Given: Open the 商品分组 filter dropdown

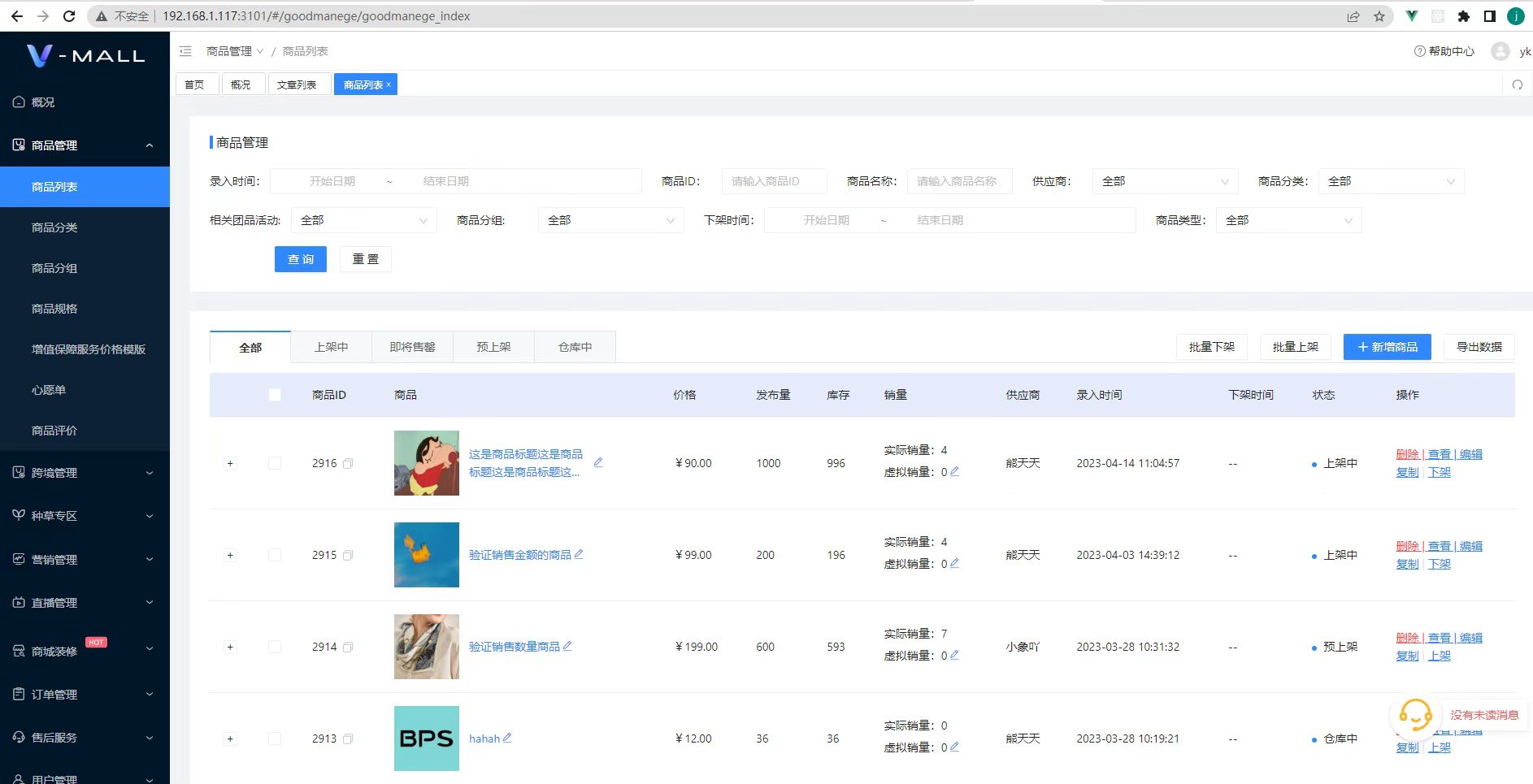Looking at the screenshot, I should tap(610, 220).
